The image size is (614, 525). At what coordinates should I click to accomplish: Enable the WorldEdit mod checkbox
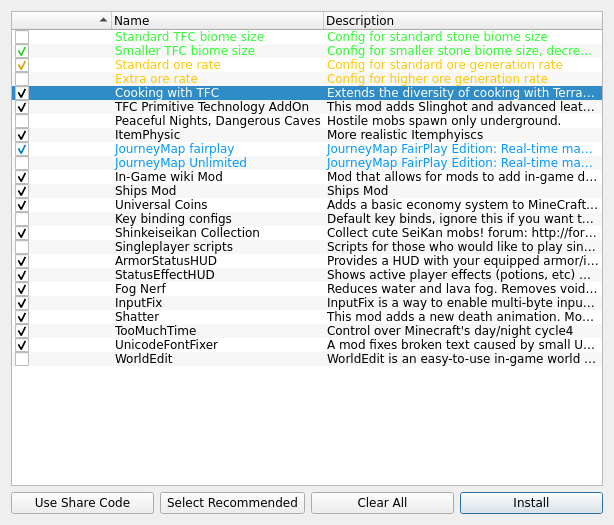pos(22,359)
